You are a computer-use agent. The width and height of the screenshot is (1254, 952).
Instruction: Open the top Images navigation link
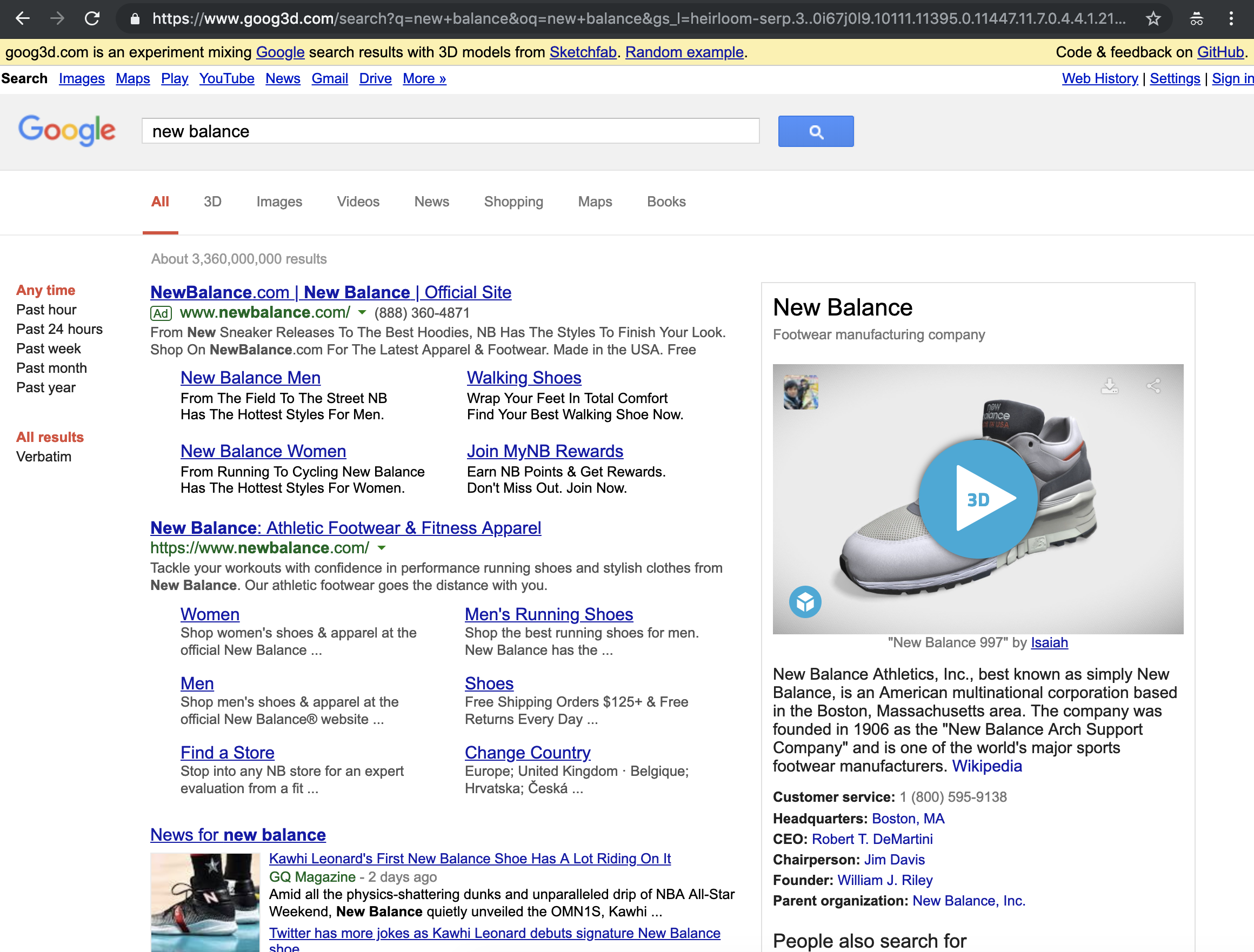coord(82,79)
